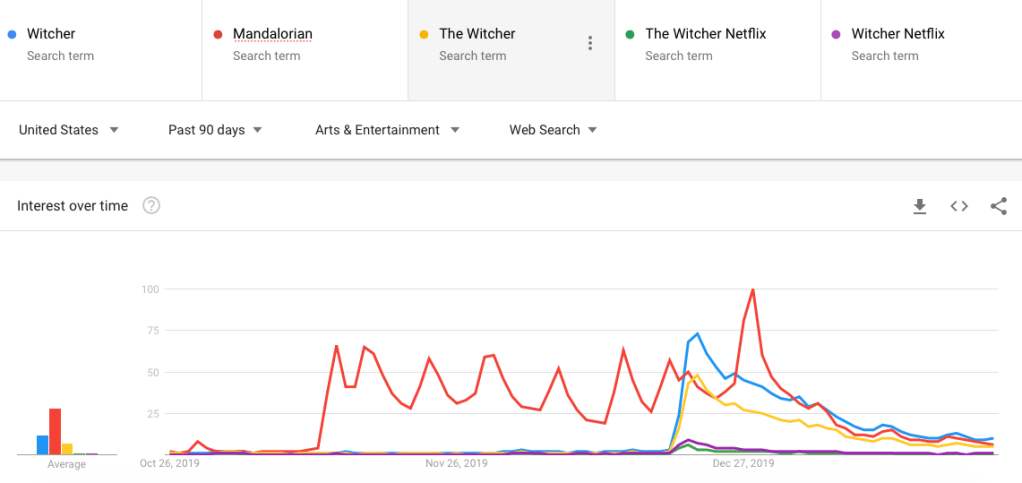The height and width of the screenshot is (483, 1022).
Task: Click the share icon
Action: point(998,206)
